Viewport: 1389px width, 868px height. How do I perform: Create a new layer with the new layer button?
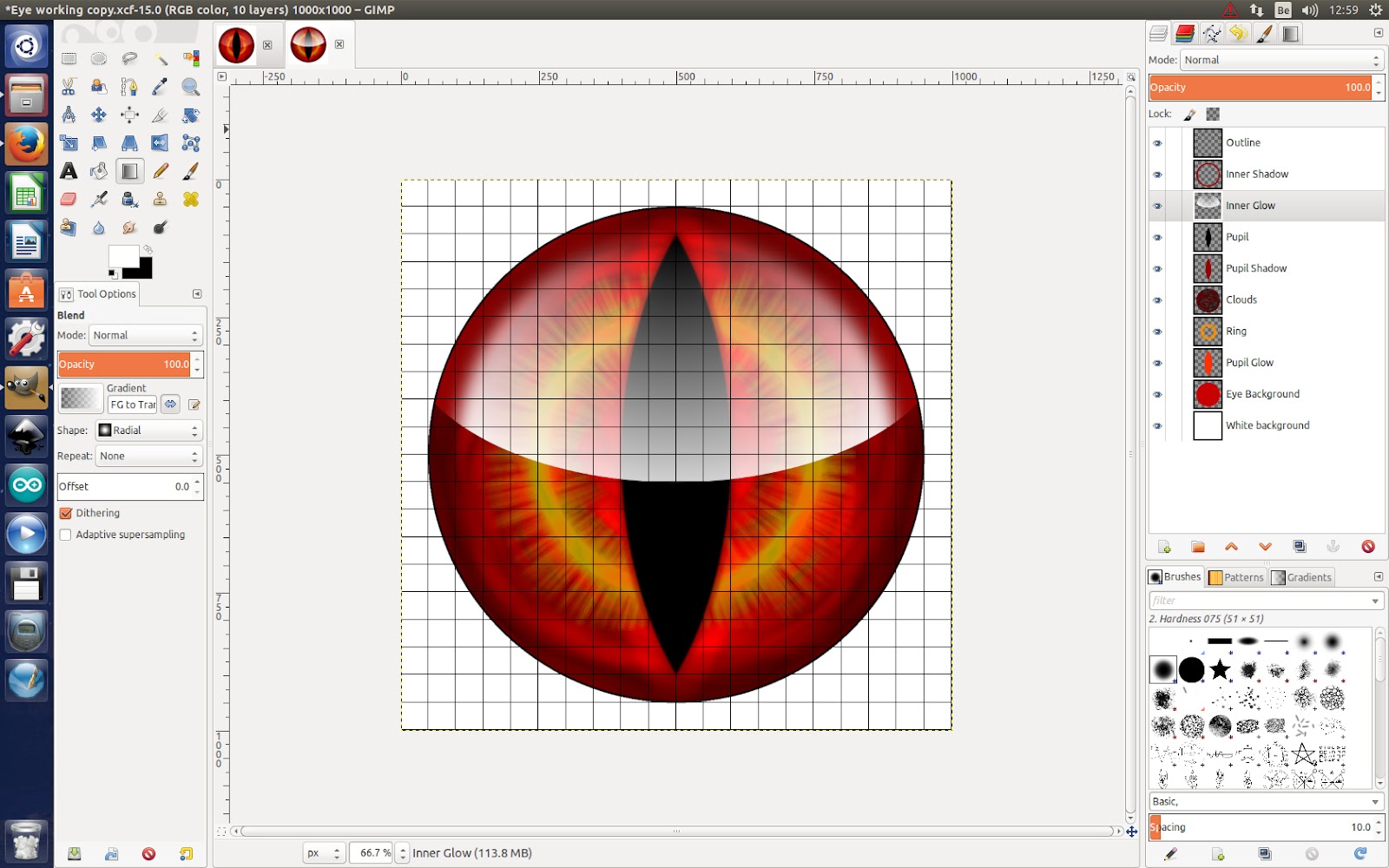coord(1163,547)
